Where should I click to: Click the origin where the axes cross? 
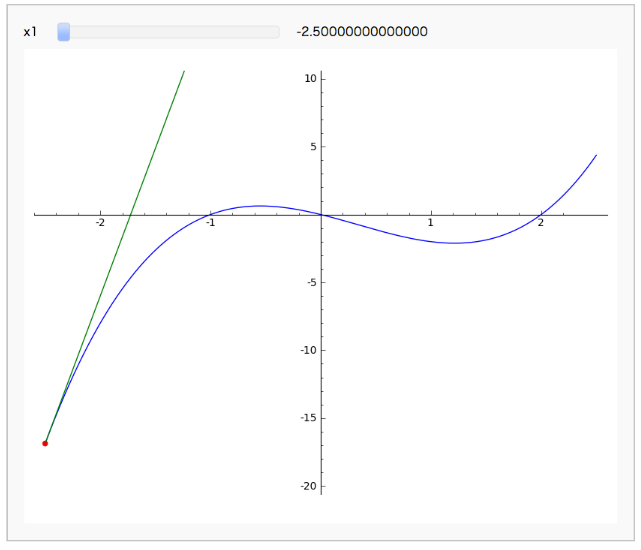coord(321,214)
